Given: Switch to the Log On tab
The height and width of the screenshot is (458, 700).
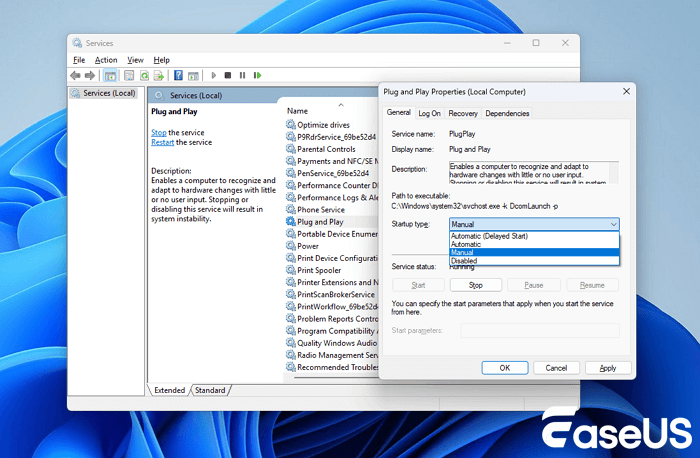Looking at the screenshot, I should point(429,113).
